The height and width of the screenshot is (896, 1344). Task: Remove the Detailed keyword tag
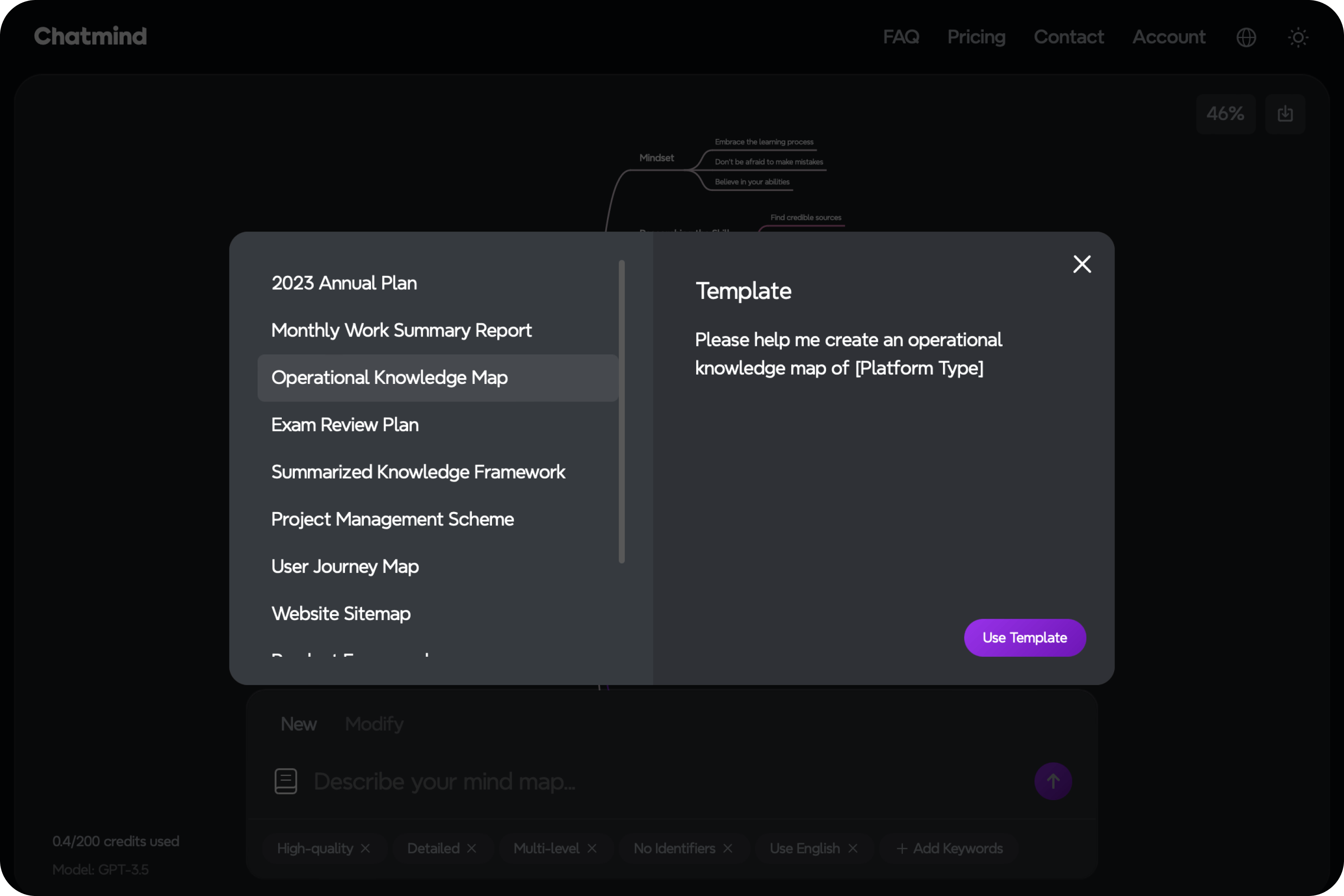471,849
